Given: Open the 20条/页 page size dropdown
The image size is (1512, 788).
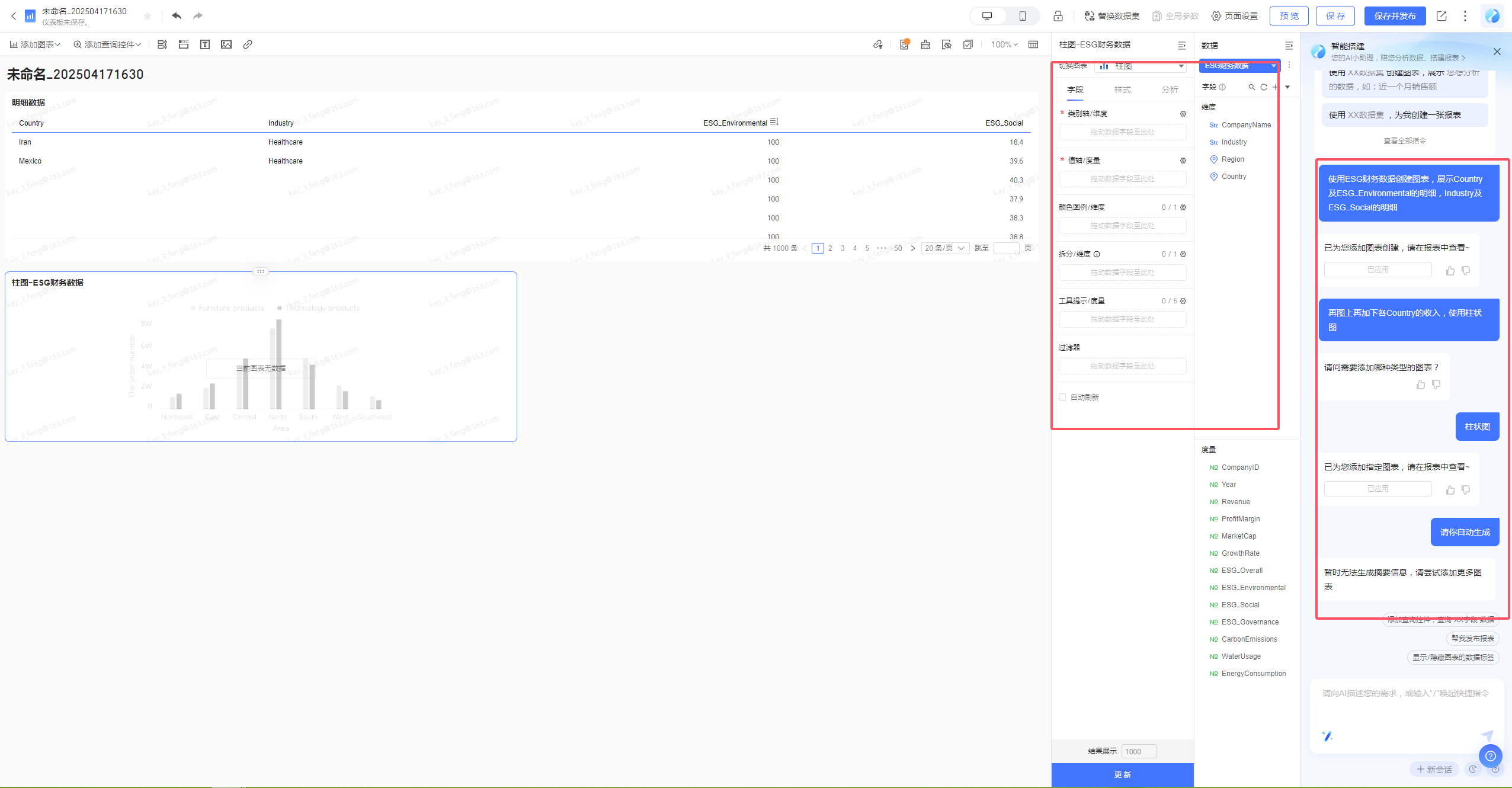Looking at the screenshot, I should click(945, 248).
